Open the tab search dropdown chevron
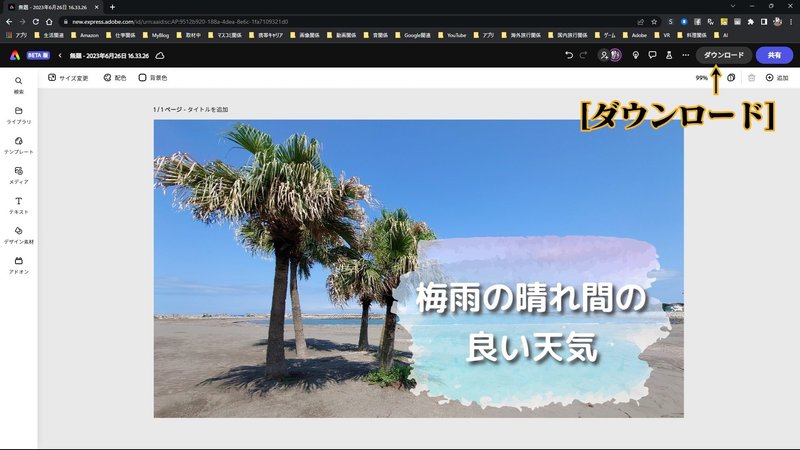 point(733,6)
